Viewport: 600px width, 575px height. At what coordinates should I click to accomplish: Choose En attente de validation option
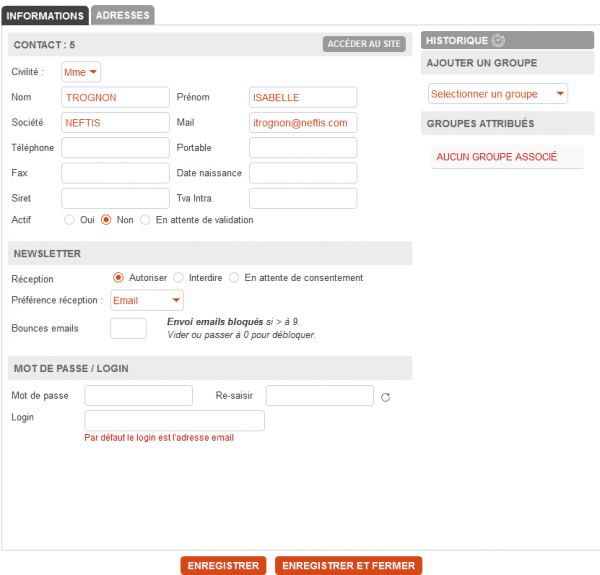coord(145,220)
